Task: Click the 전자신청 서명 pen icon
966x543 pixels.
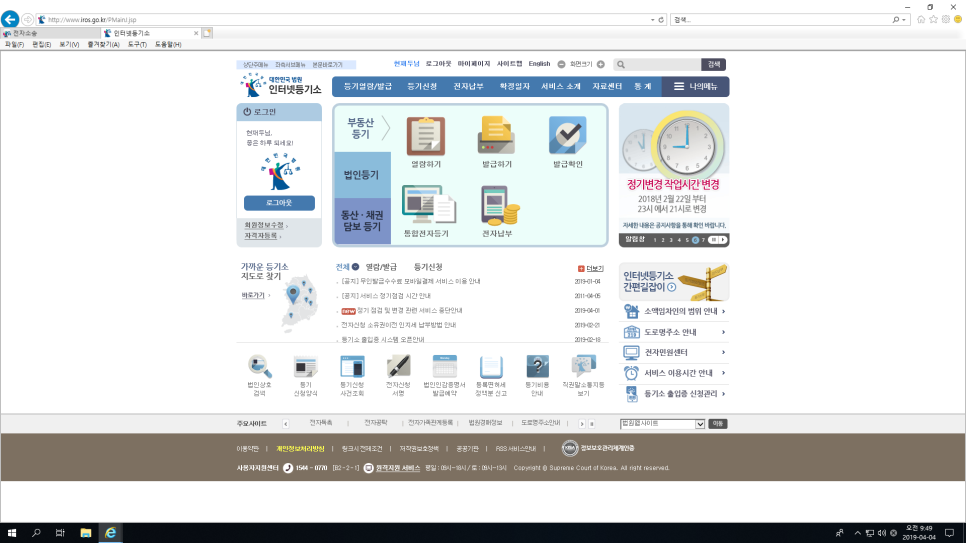Action: coord(398,366)
